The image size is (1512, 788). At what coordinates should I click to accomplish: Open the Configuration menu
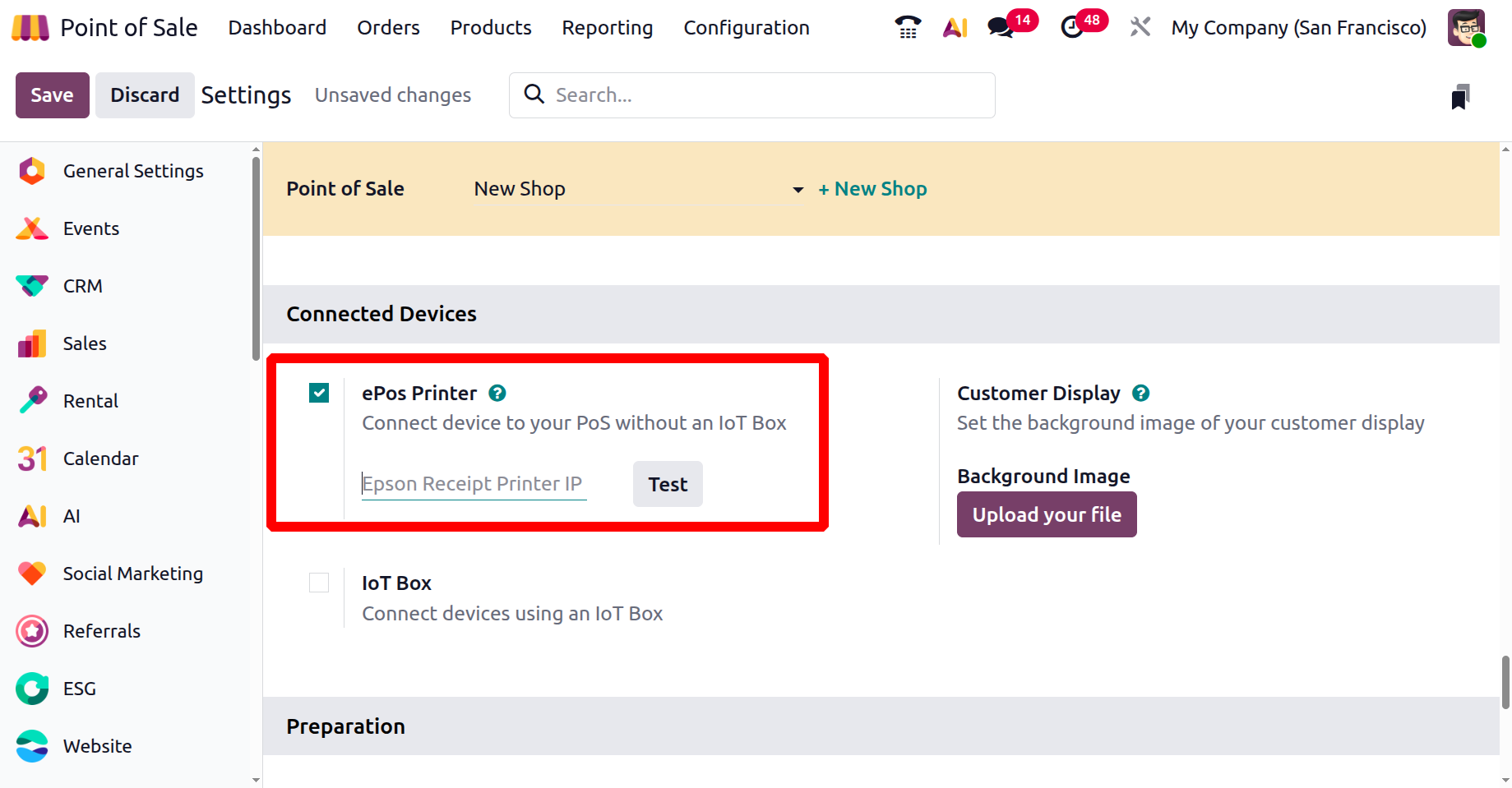click(746, 28)
